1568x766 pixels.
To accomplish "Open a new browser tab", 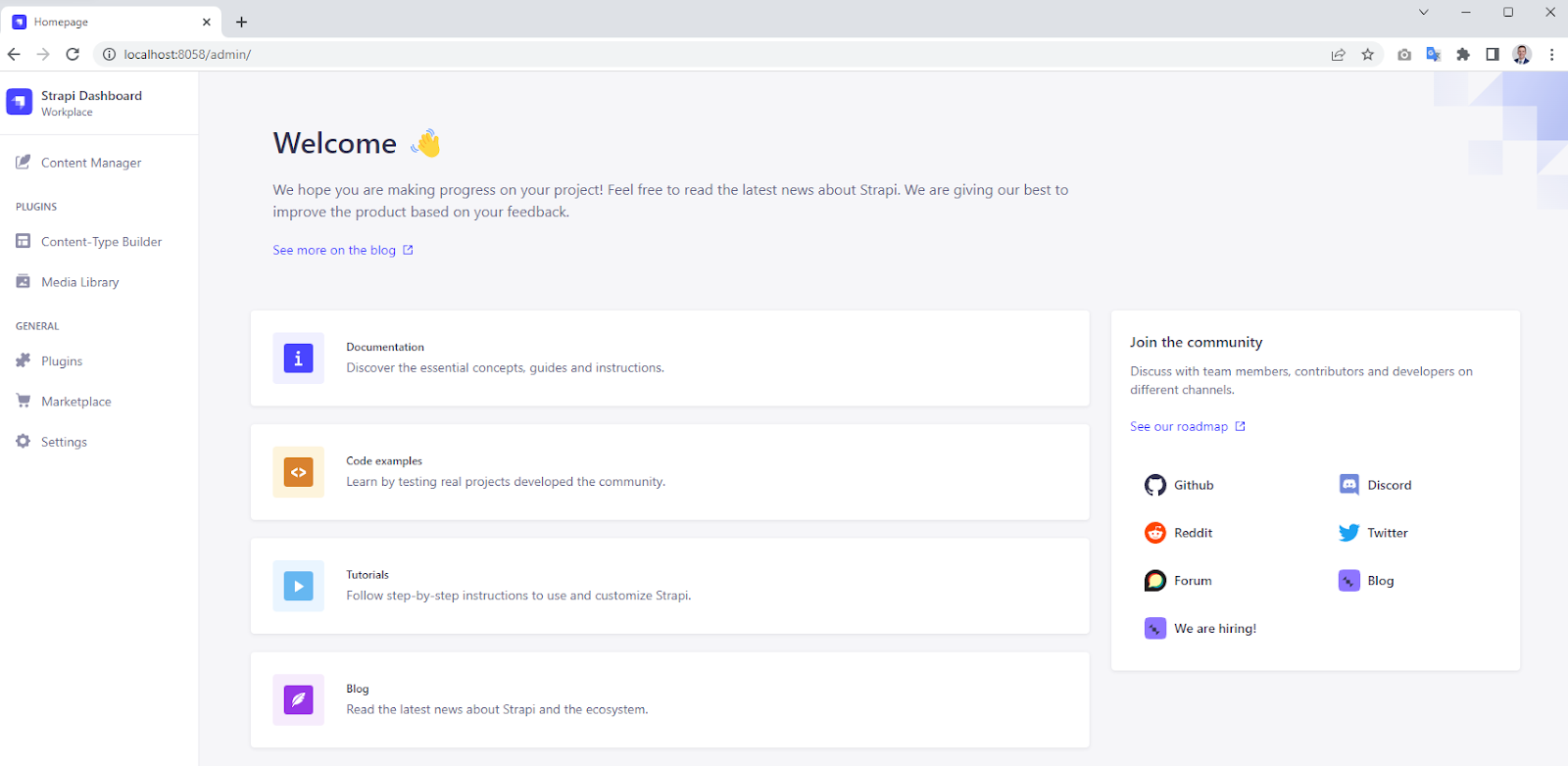I will (x=242, y=22).
